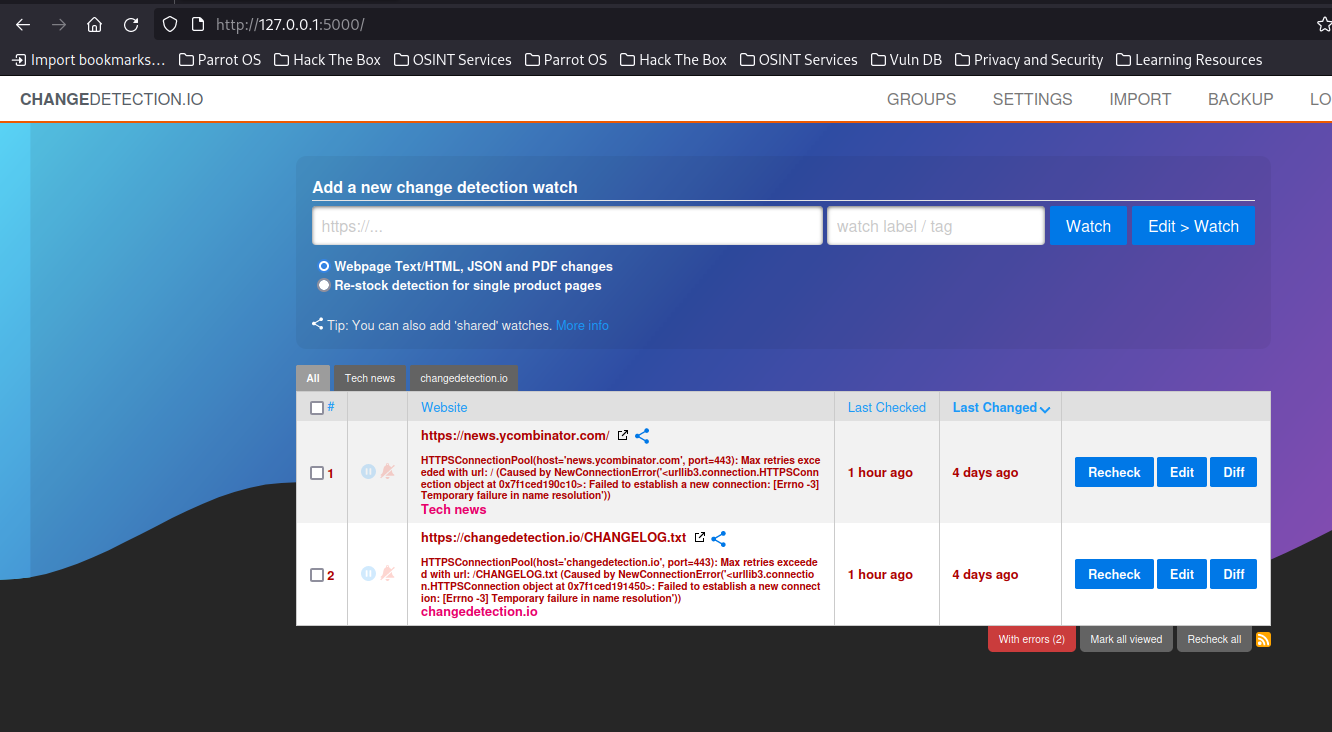
Task: Open the SETTINGS menu item
Action: click(x=1032, y=99)
